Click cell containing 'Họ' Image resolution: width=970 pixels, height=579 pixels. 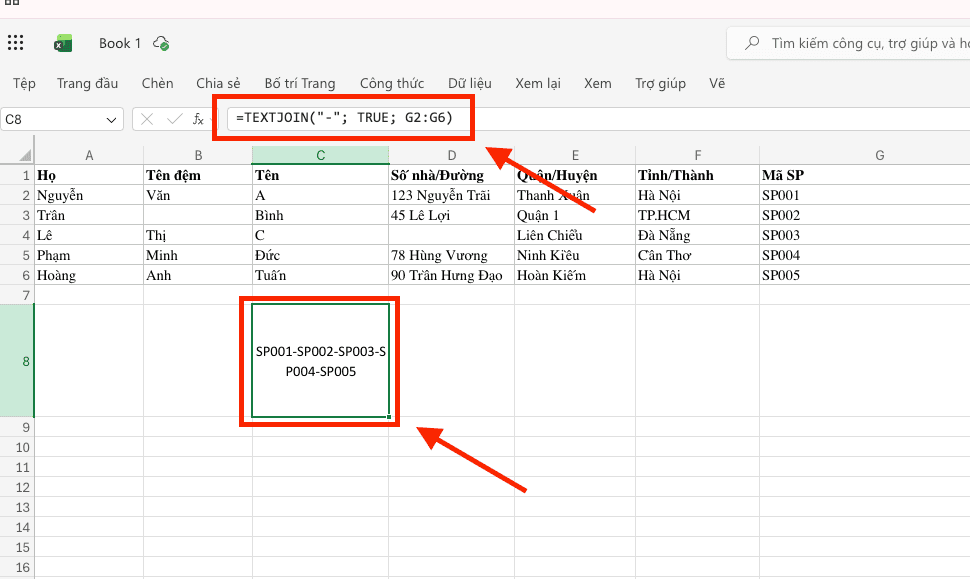pyautogui.click(x=89, y=175)
